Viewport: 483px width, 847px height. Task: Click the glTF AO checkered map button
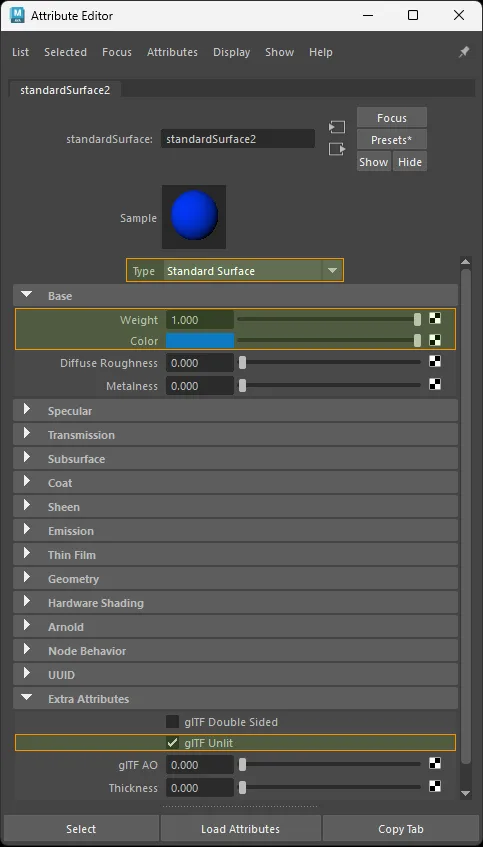point(434,763)
